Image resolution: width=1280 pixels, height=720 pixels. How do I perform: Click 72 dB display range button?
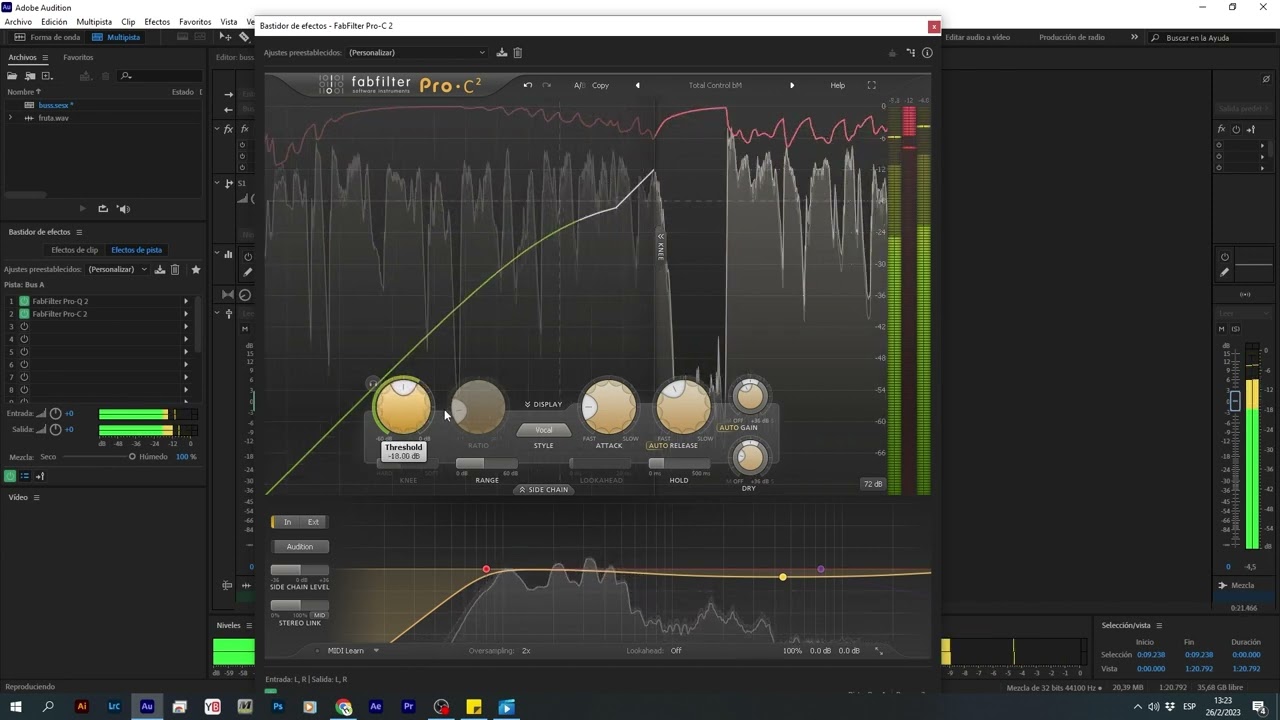(873, 484)
